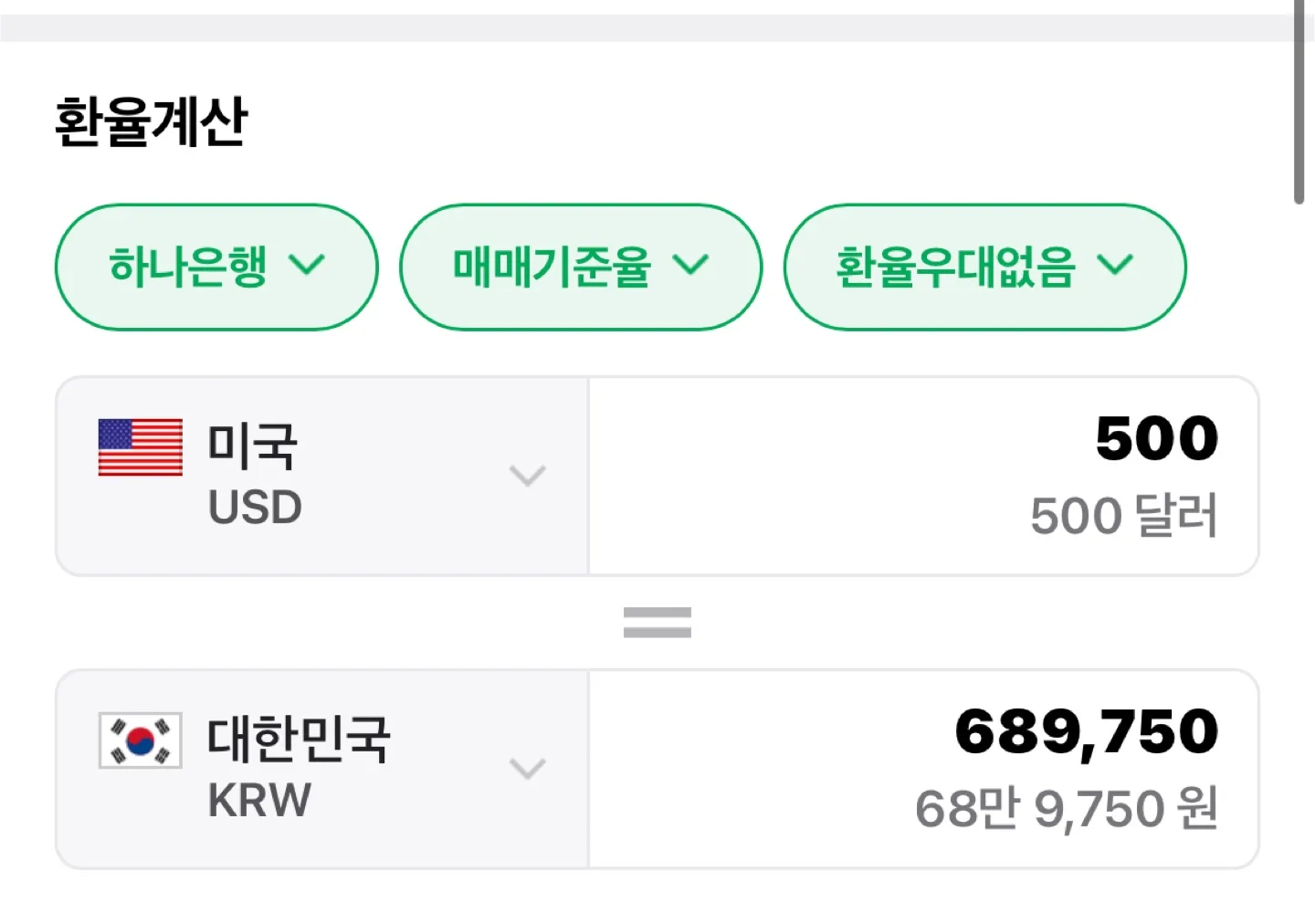Click the chevron next to 환율우대없음
Screen dimensions: 1315x924
pos(1115,266)
